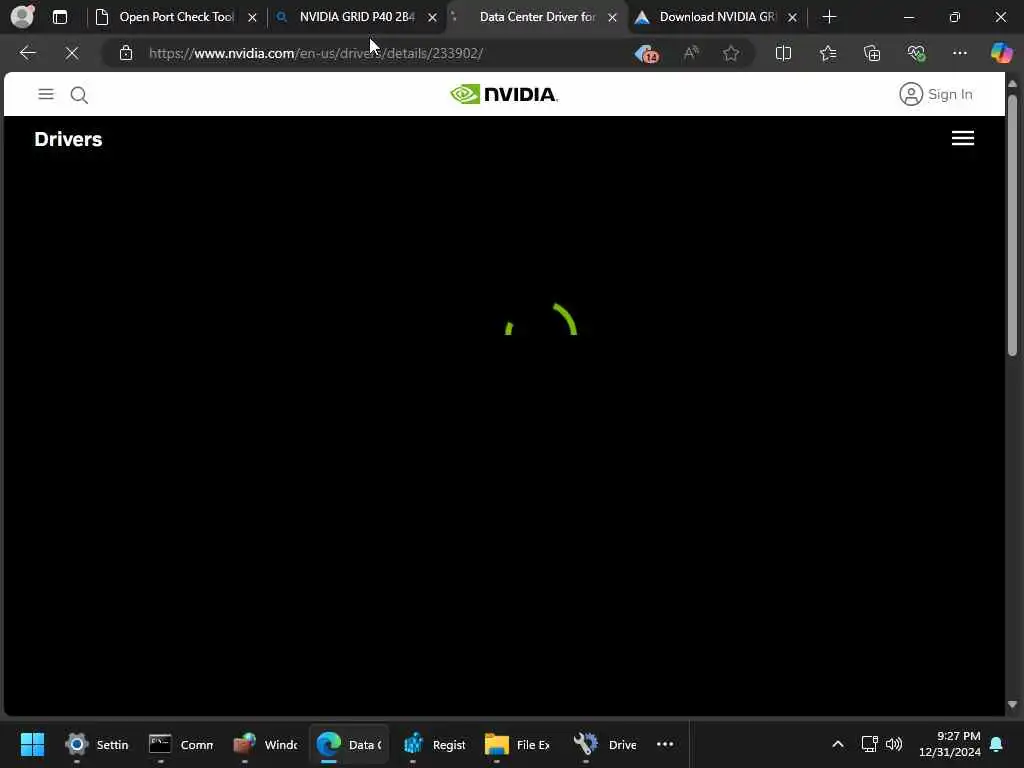Open NVIDIA site hamburger menu
The image size is (1024, 768).
[x=46, y=94]
